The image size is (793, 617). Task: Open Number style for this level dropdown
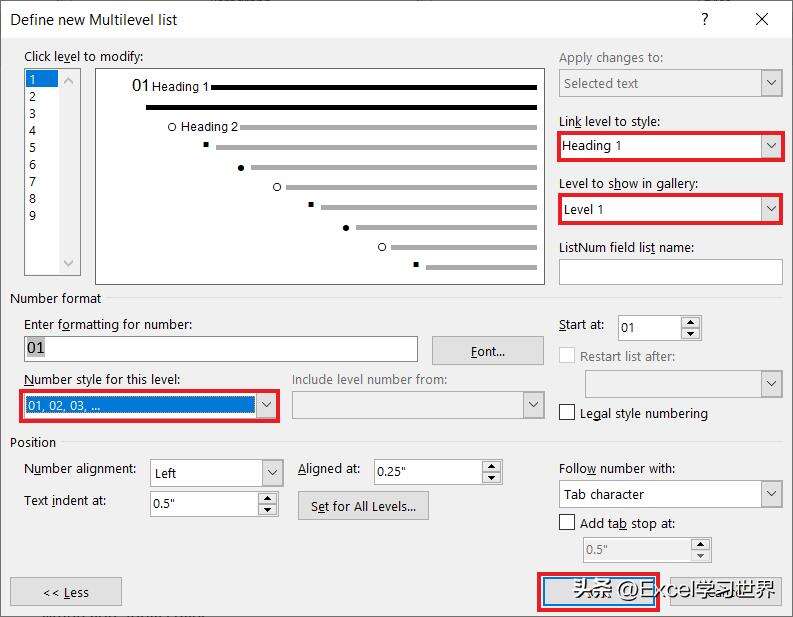[266, 405]
